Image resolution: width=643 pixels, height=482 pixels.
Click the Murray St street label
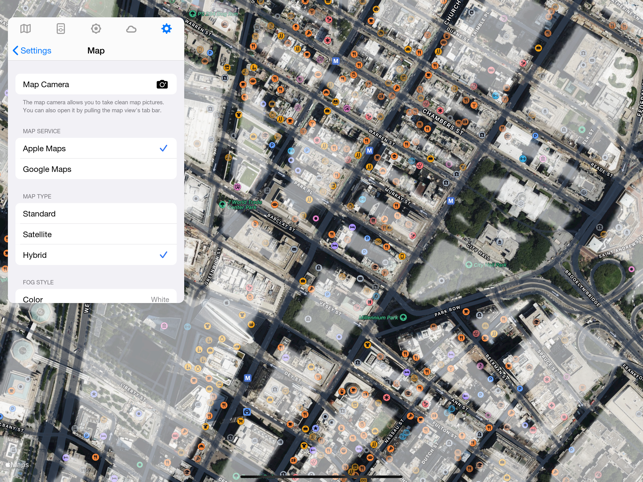(397, 196)
